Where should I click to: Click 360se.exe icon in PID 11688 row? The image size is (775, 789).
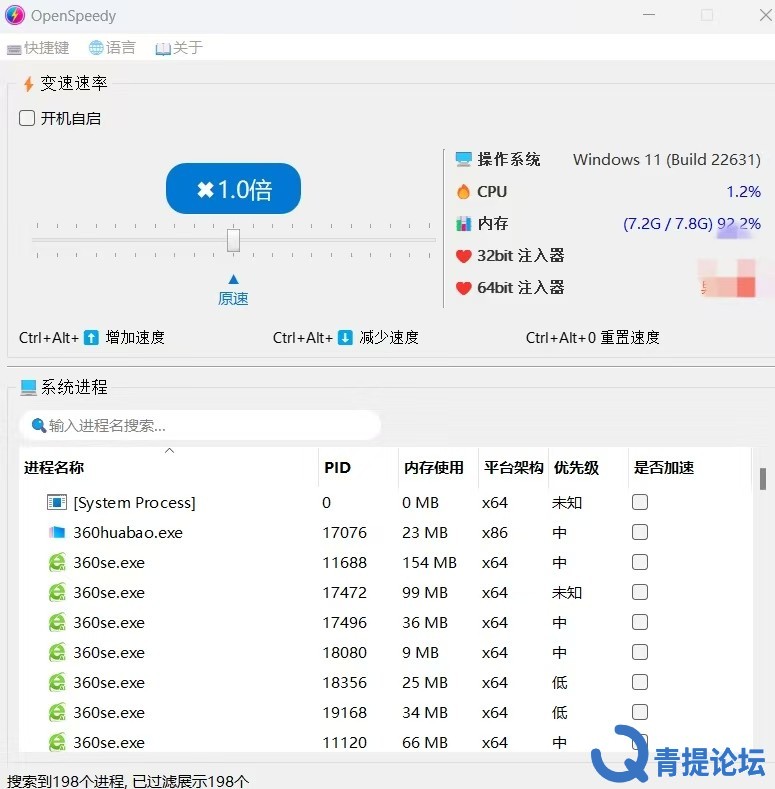coord(57,563)
